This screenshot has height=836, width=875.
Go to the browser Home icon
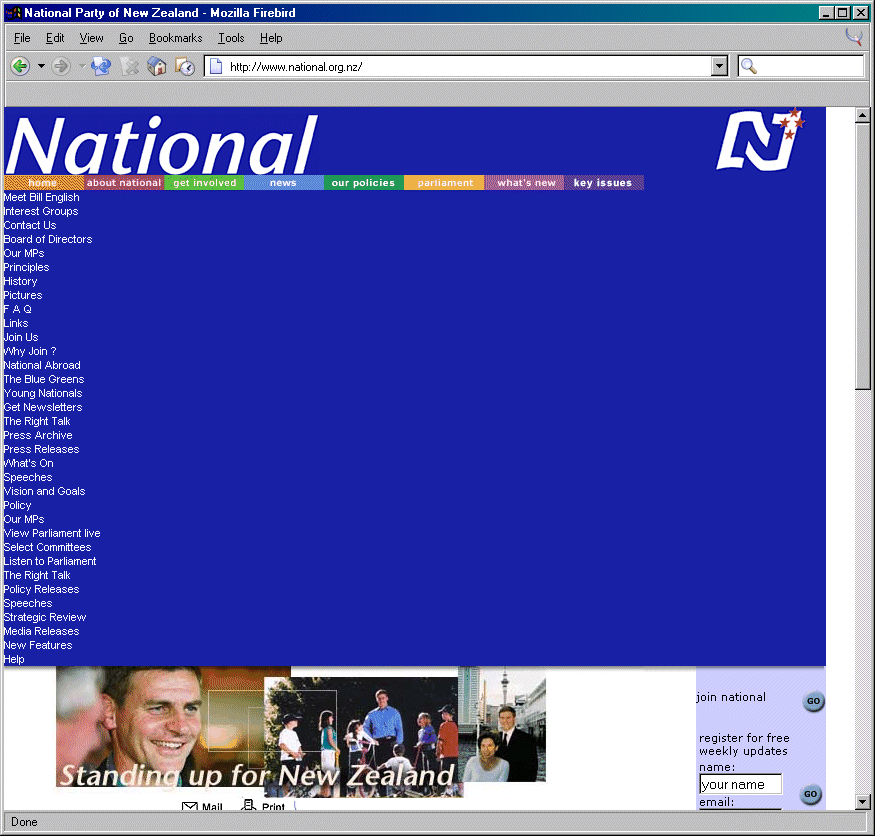pos(157,66)
